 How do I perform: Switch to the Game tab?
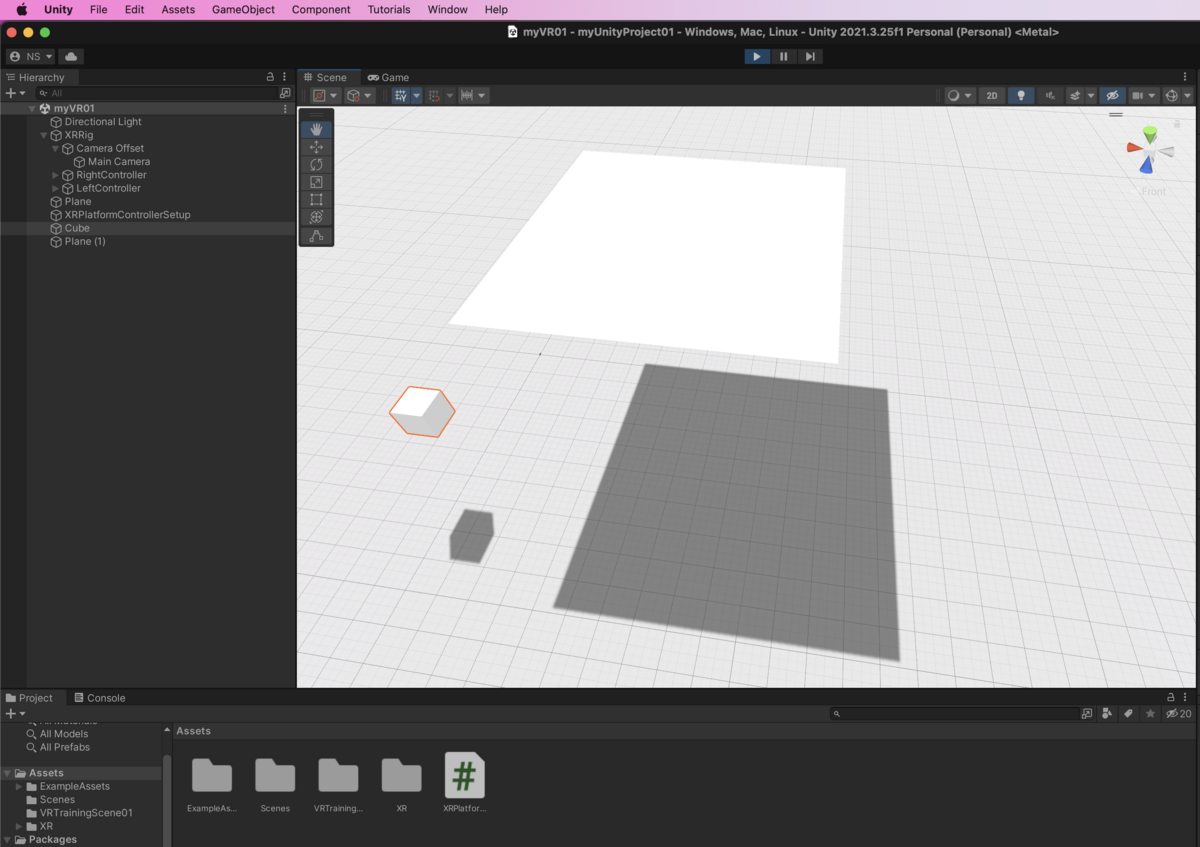388,77
